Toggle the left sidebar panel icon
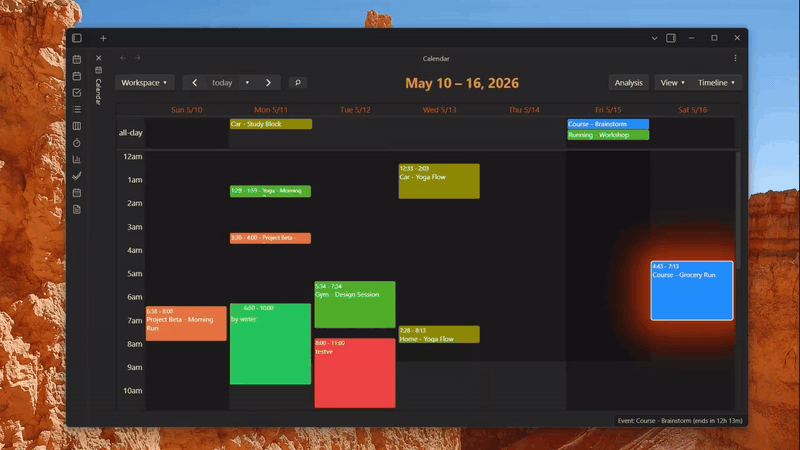Viewport: 800px width, 450px height. pos(77,38)
